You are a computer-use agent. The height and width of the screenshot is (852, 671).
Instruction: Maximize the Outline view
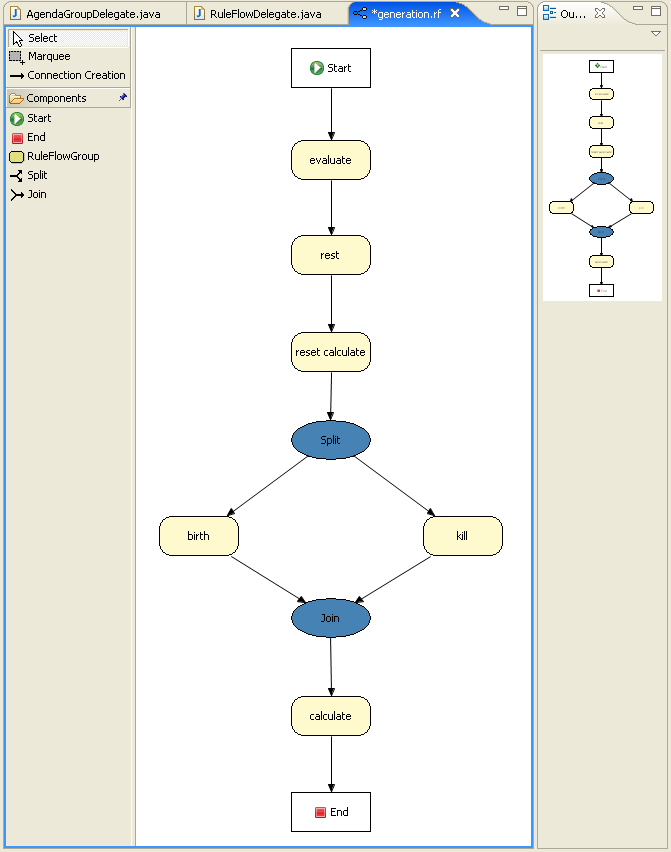656,11
